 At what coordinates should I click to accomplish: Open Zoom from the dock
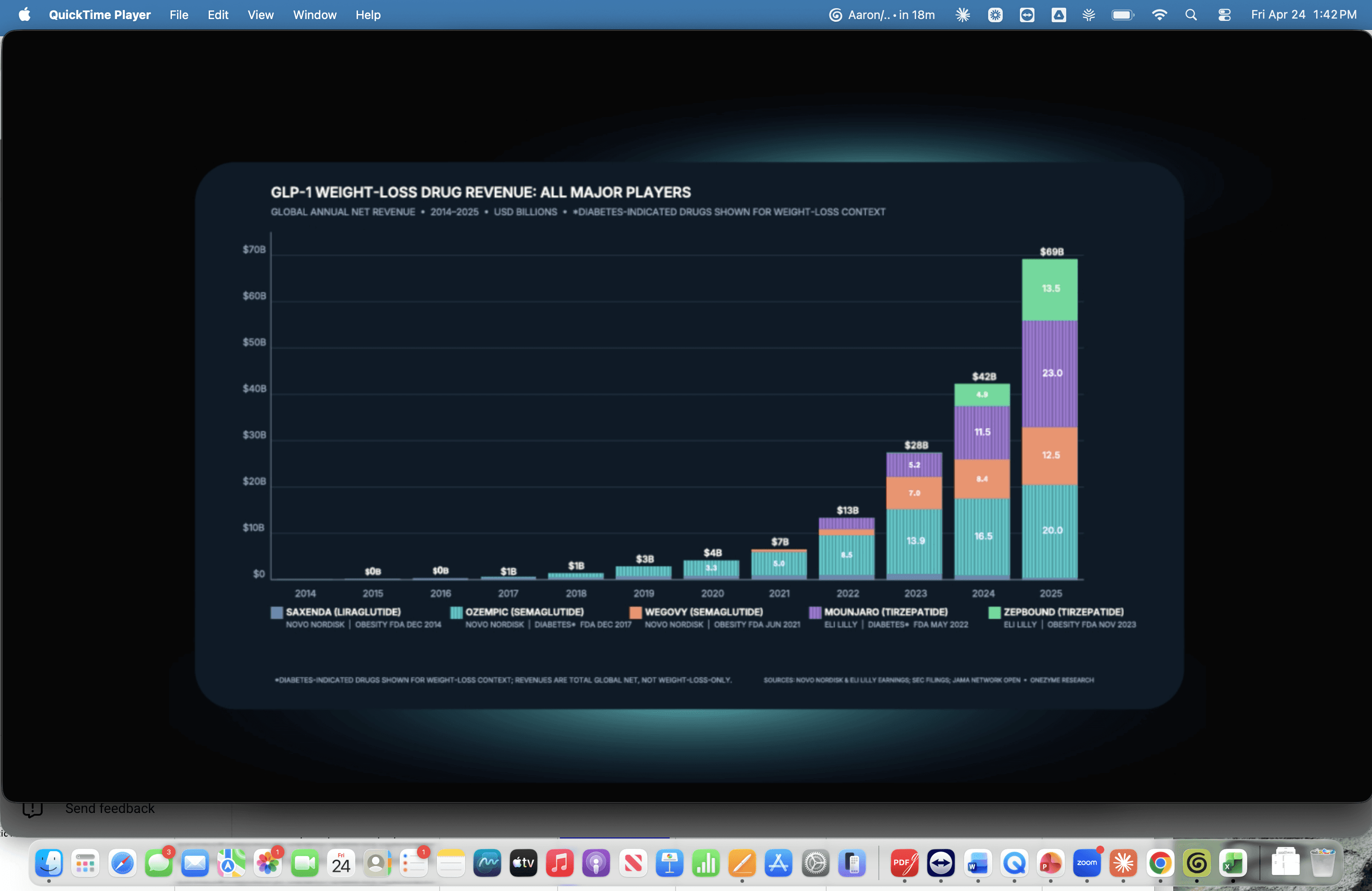pyautogui.click(x=1087, y=863)
